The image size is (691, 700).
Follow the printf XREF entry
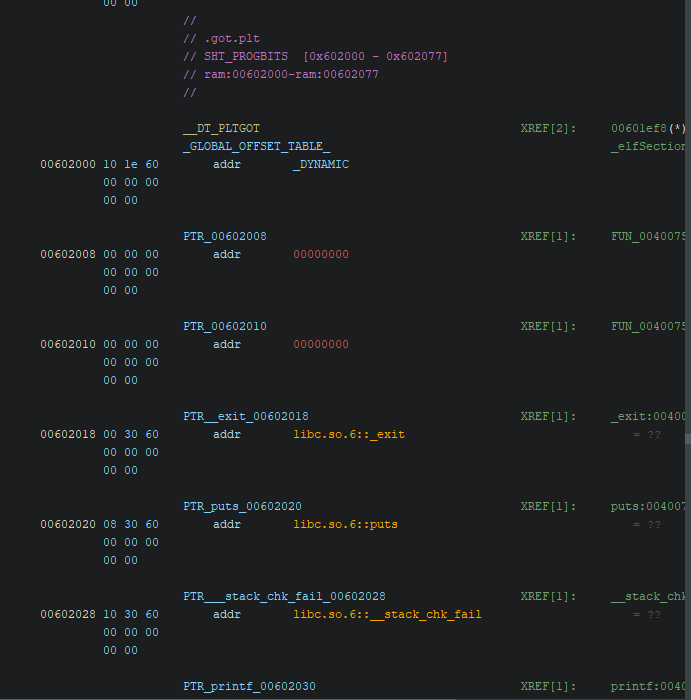pyautogui.click(x=648, y=686)
